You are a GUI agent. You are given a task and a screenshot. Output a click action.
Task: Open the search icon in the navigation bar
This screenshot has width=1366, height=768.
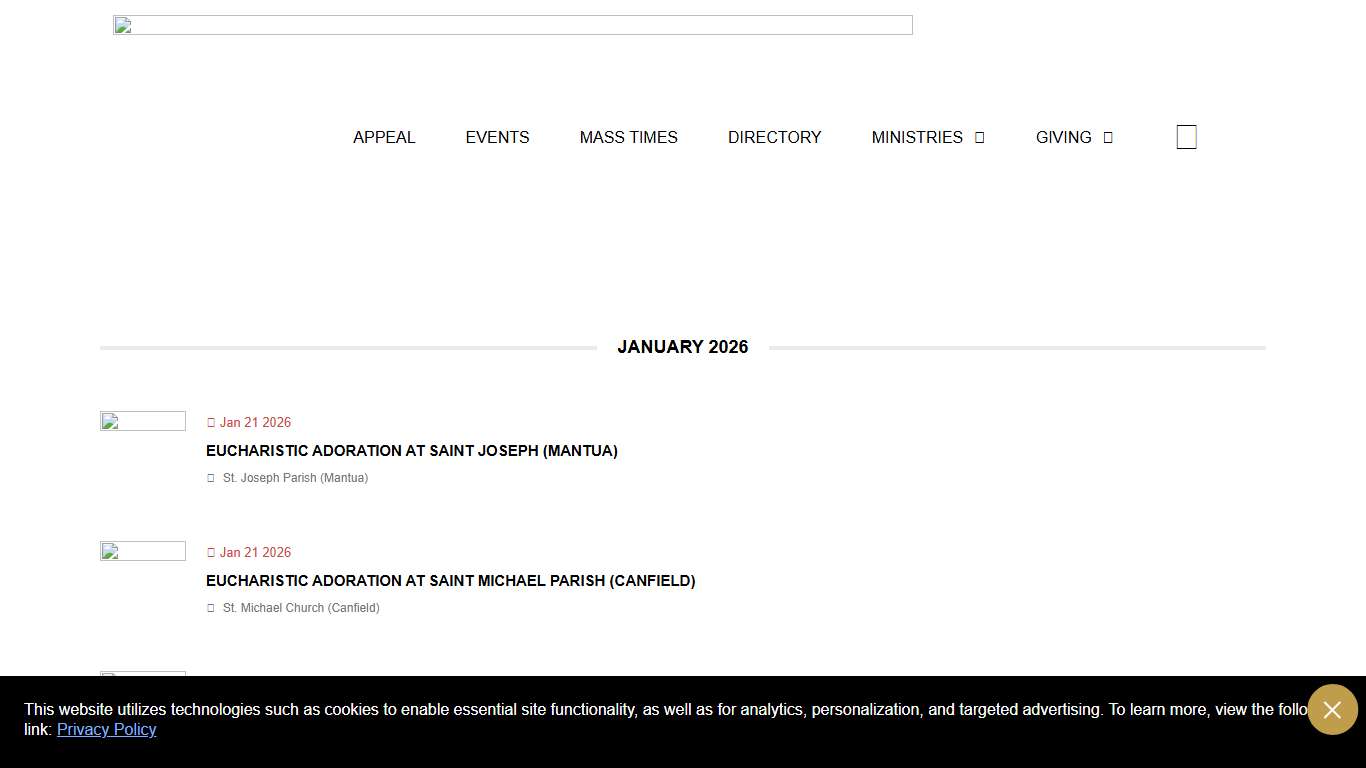click(x=1186, y=137)
